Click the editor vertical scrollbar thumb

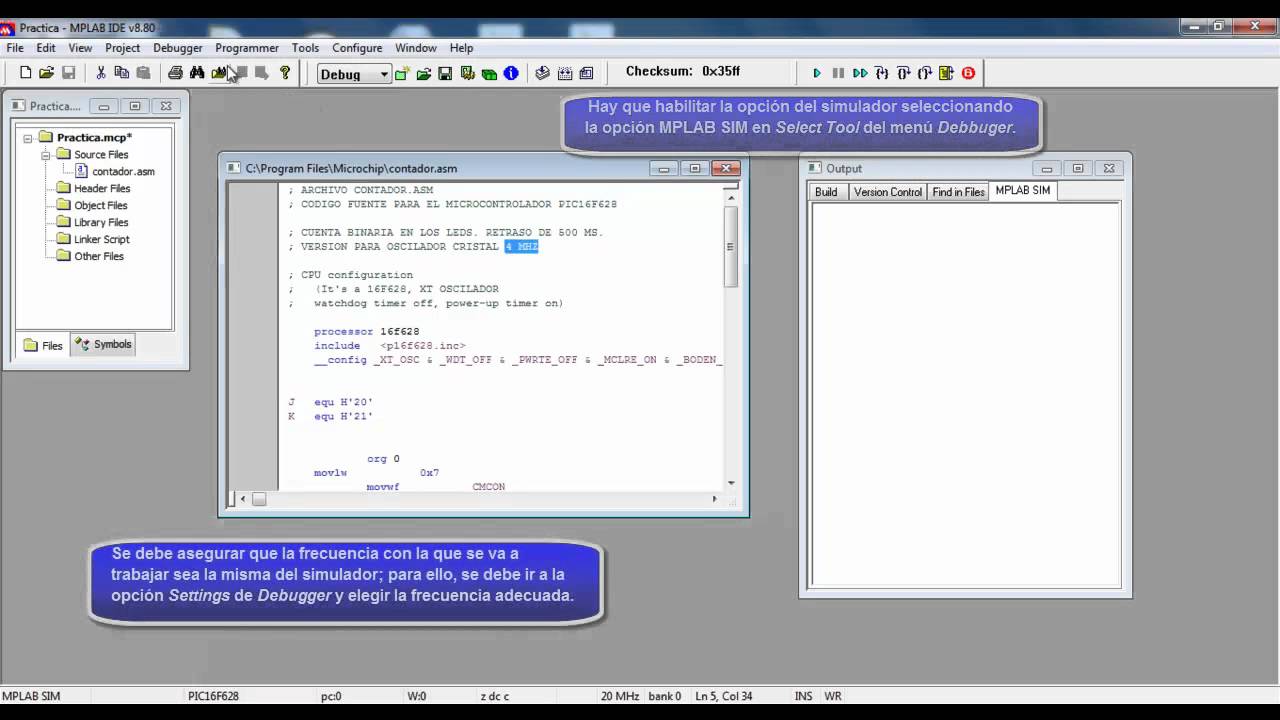coord(730,246)
